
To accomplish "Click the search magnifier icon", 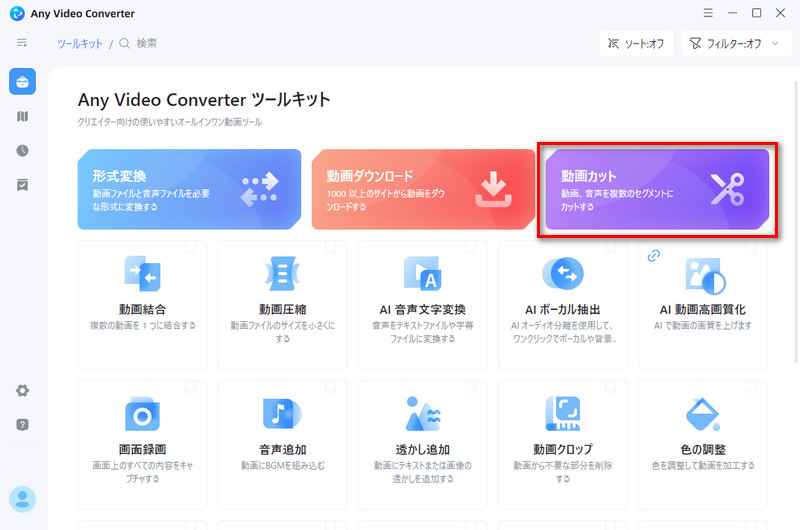I will (x=124, y=43).
